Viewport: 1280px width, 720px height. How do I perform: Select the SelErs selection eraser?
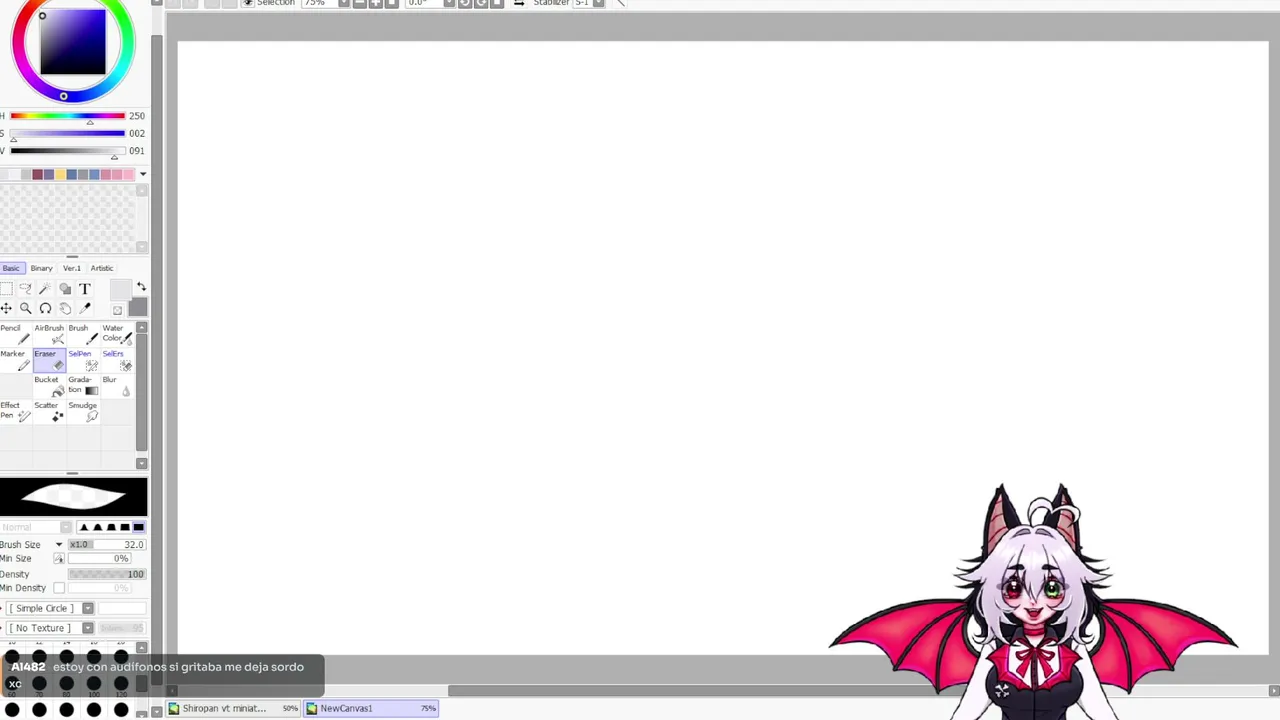tap(117, 360)
